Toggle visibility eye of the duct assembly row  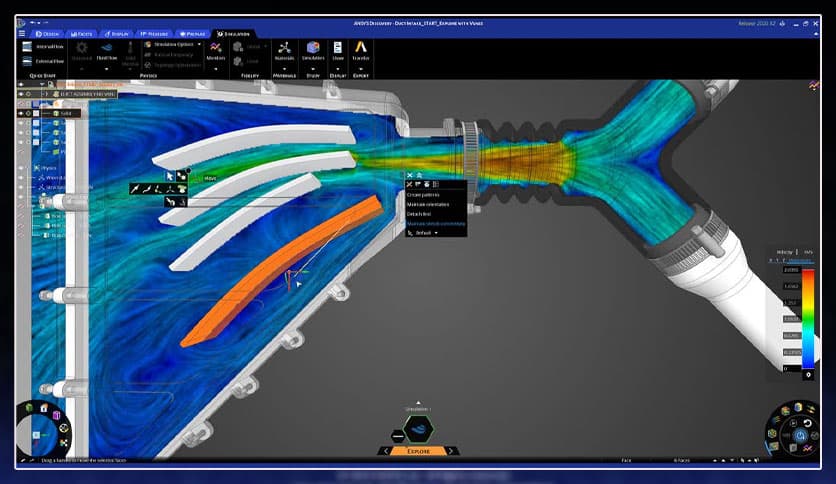tap(21, 94)
